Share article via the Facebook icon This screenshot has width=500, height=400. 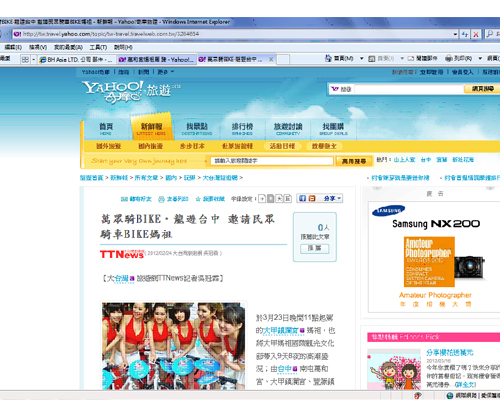[x=302, y=198]
